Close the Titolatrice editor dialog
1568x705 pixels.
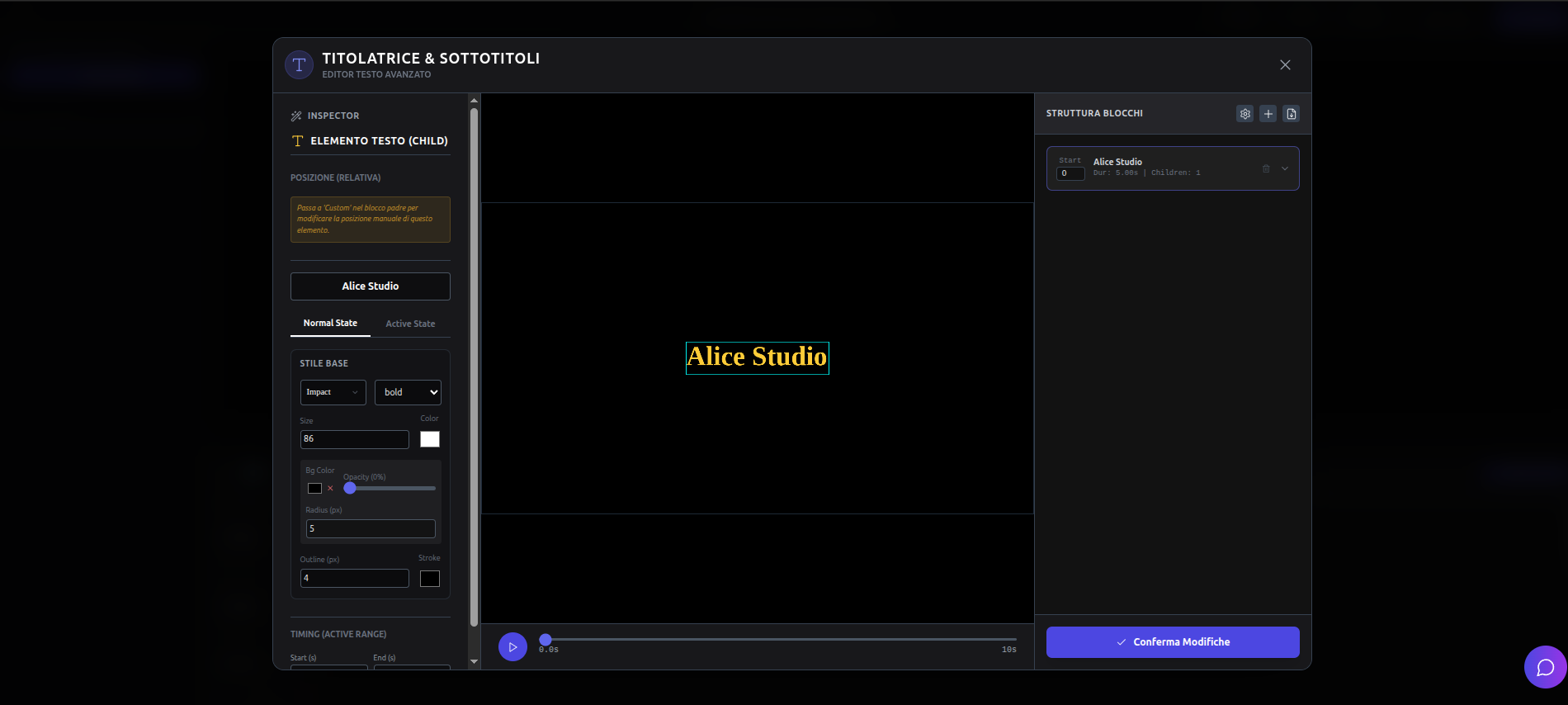1285,65
